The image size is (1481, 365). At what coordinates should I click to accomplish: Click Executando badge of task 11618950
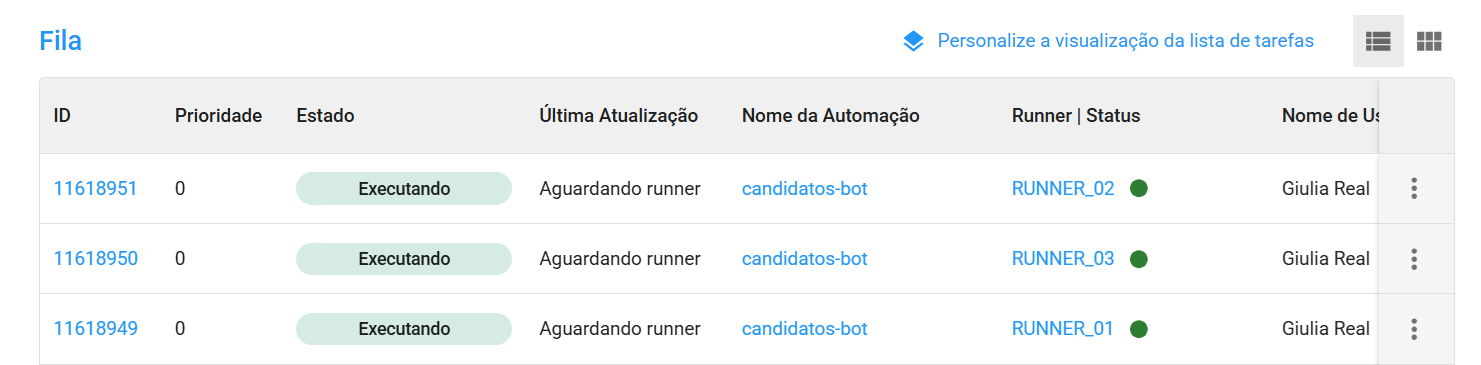click(404, 259)
